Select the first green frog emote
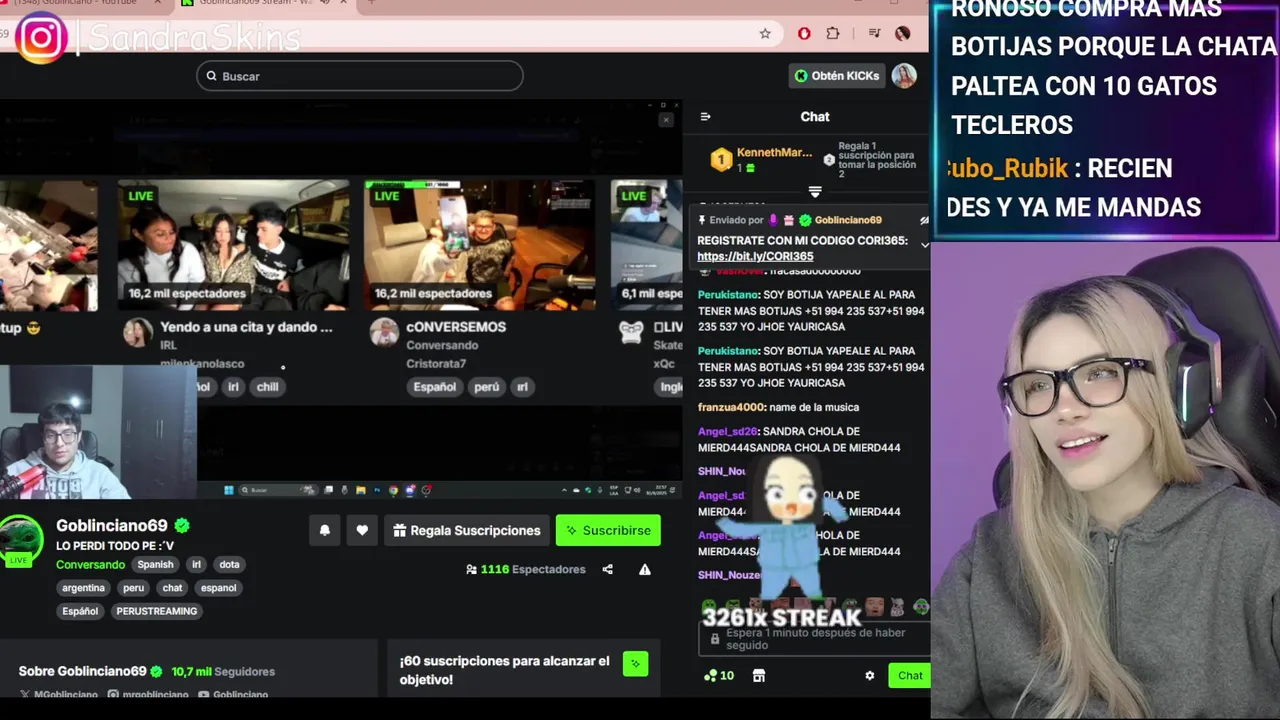This screenshot has height=720, width=1280. tap(709, 607)
